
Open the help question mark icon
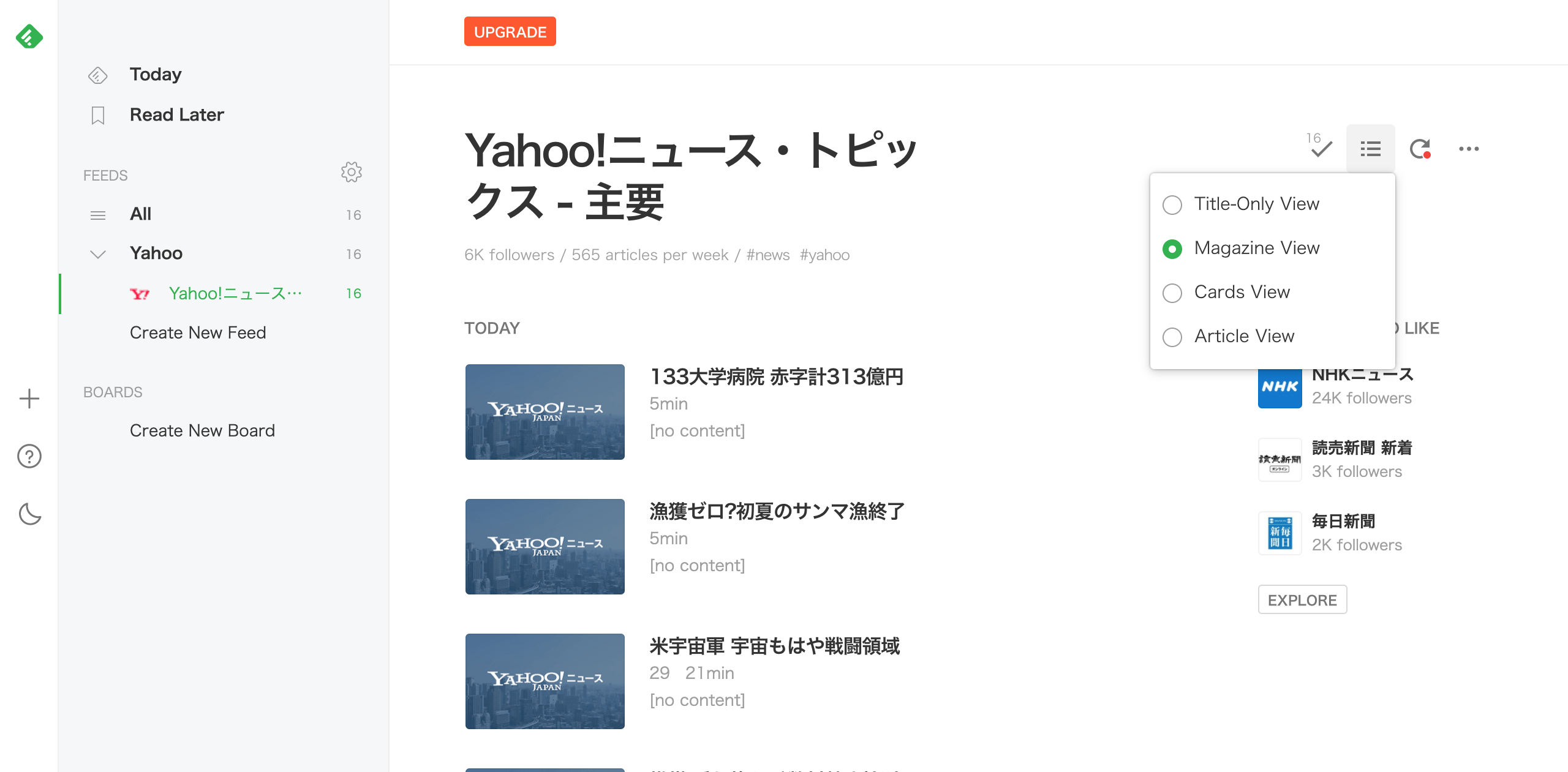tap(29, 456)
